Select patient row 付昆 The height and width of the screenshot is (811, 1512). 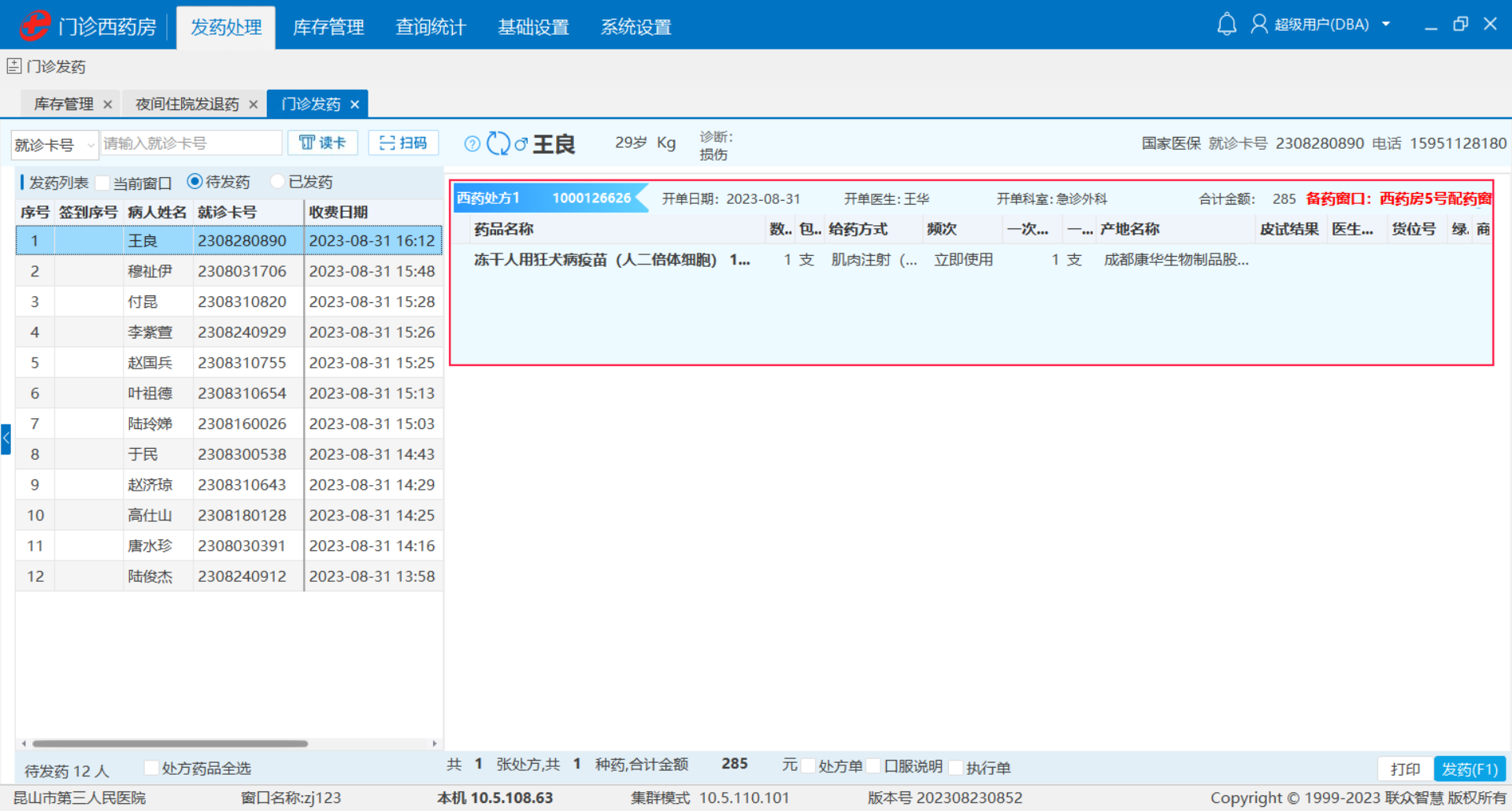[x=228, y=302]
